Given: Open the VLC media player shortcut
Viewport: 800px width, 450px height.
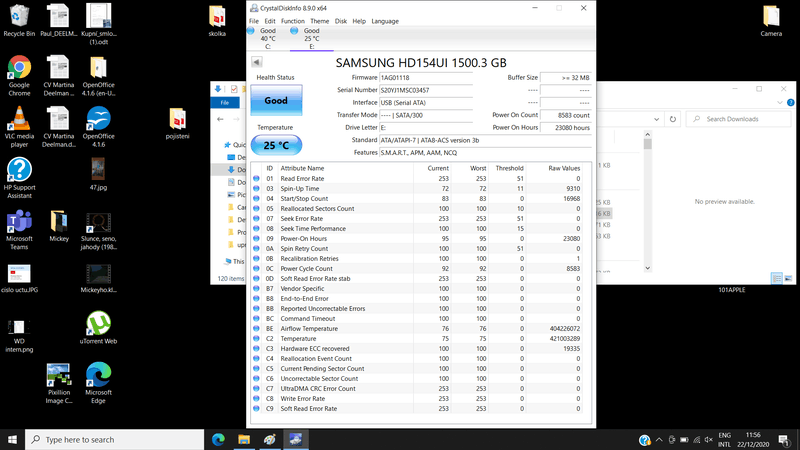Looking at the screenshot, I should click(19, 127).
